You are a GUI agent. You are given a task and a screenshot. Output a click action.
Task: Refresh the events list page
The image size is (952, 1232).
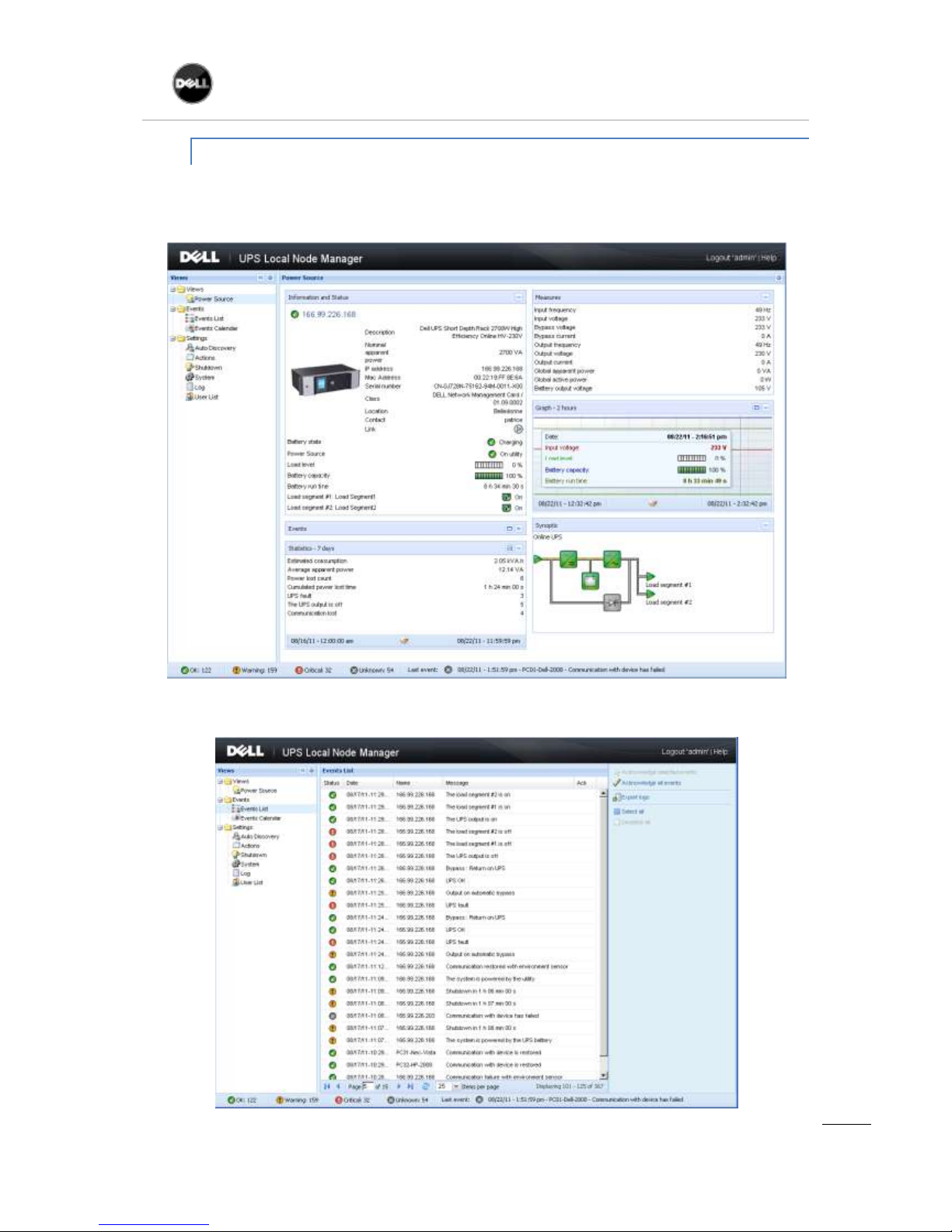click(426, 1087)
